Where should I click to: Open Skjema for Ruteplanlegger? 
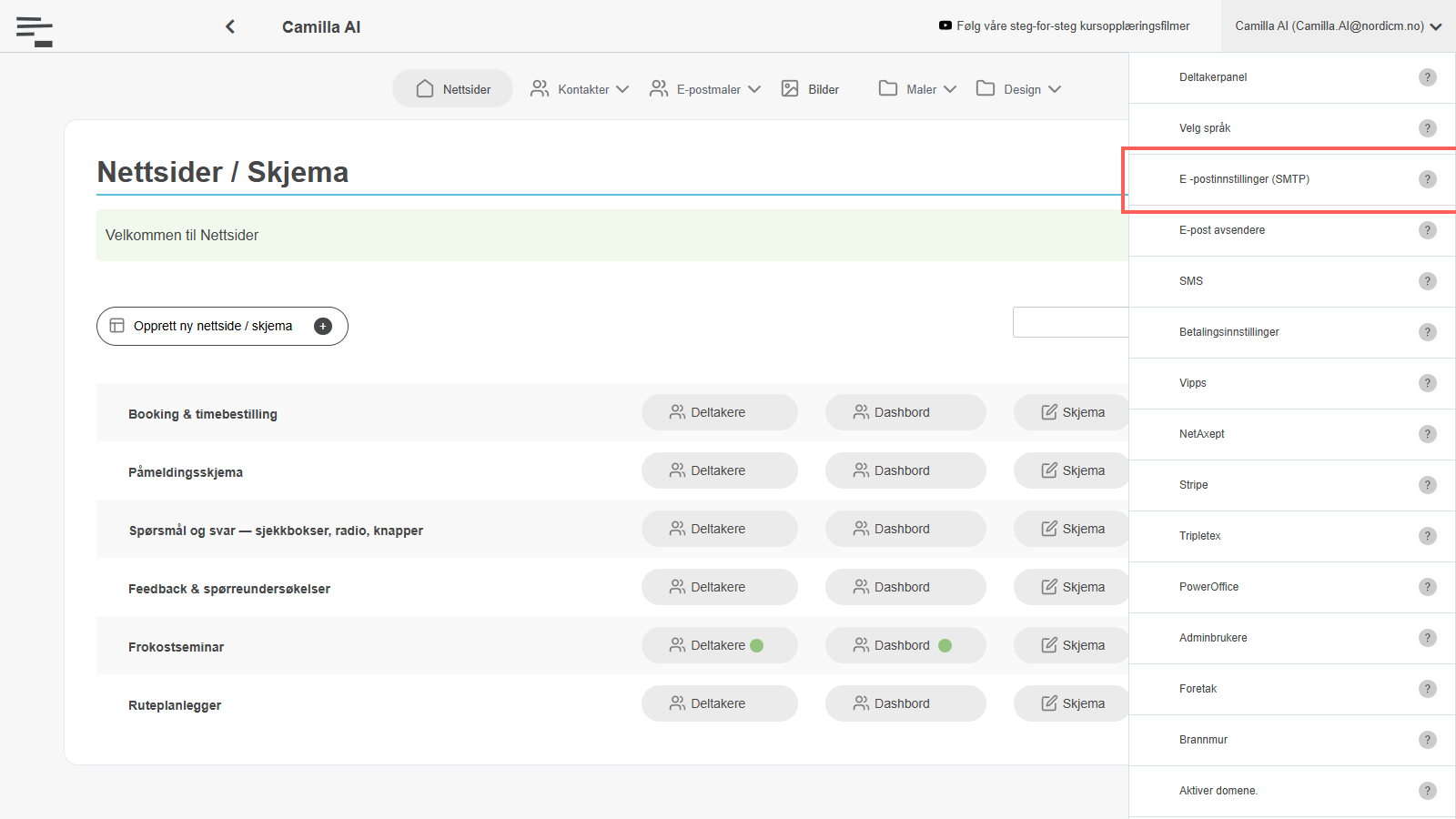click(x=1072, y=703)
